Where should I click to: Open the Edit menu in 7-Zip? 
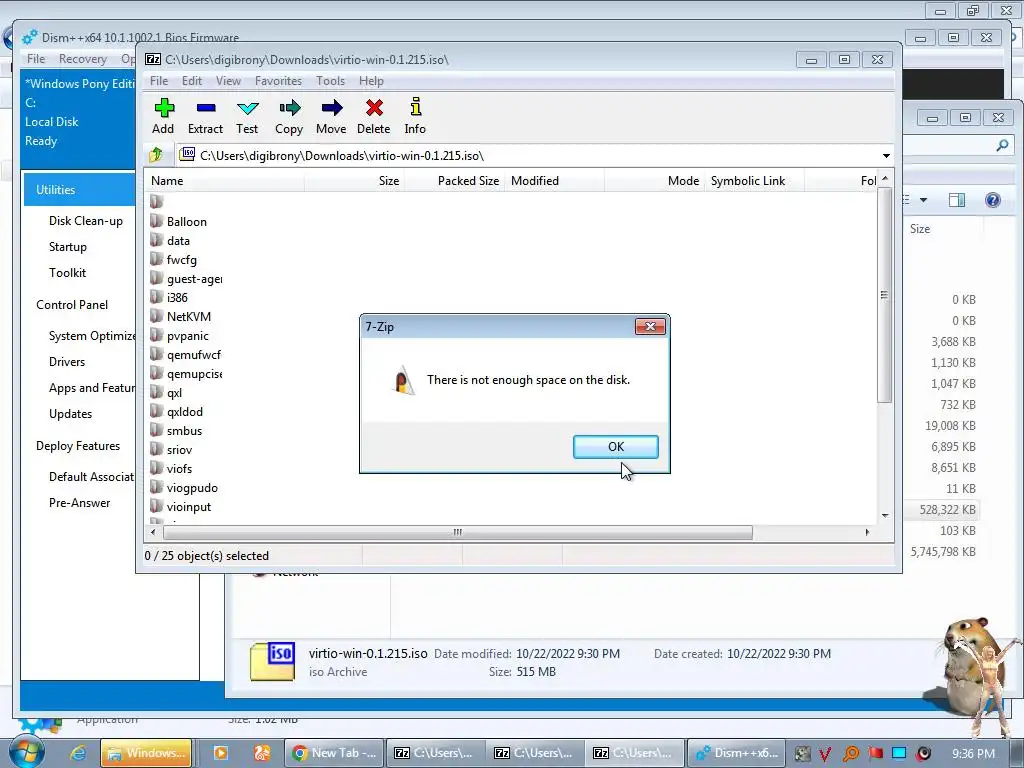point(191,81)
